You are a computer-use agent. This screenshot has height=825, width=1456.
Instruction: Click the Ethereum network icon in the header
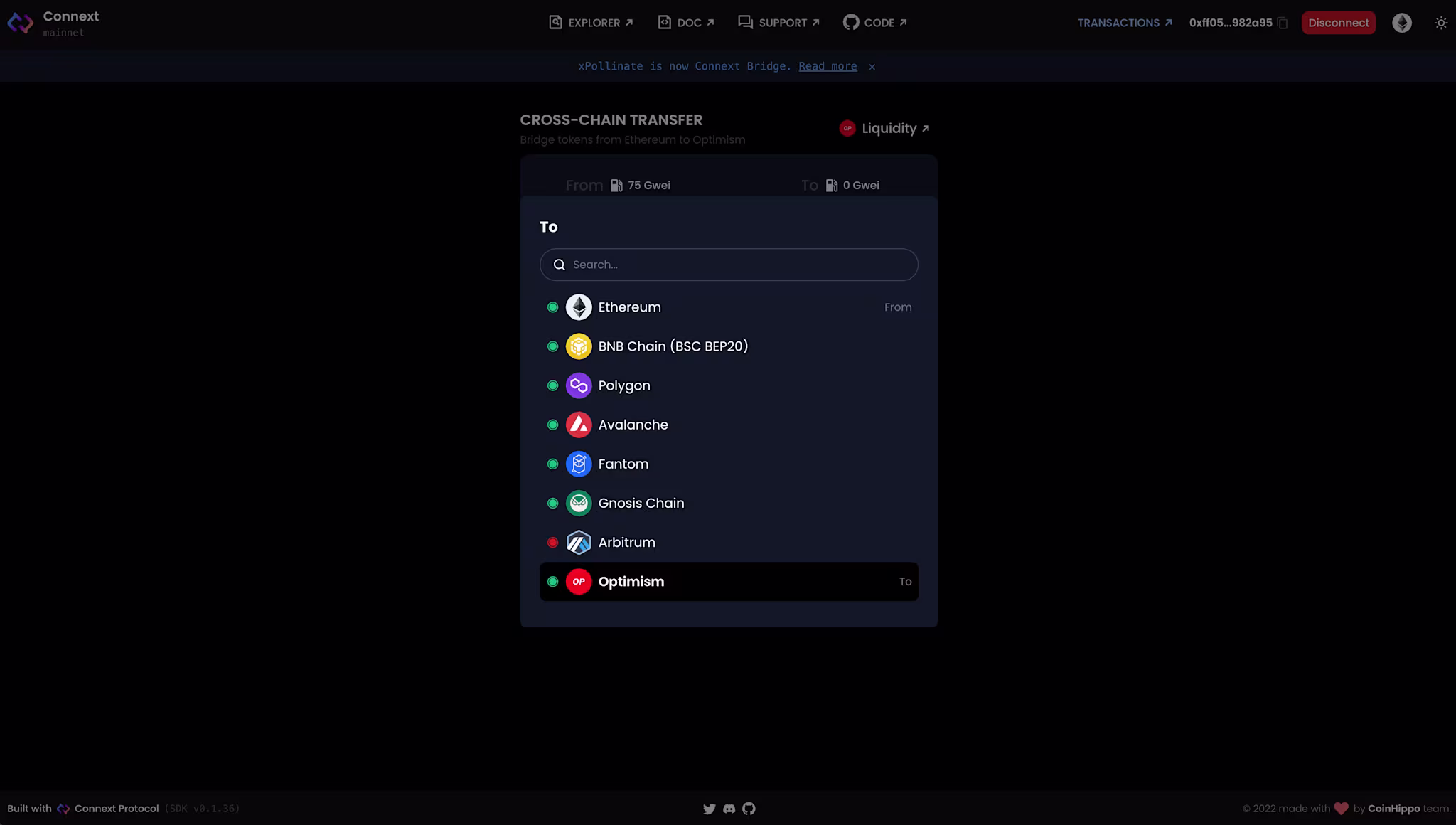point(1401,23)
